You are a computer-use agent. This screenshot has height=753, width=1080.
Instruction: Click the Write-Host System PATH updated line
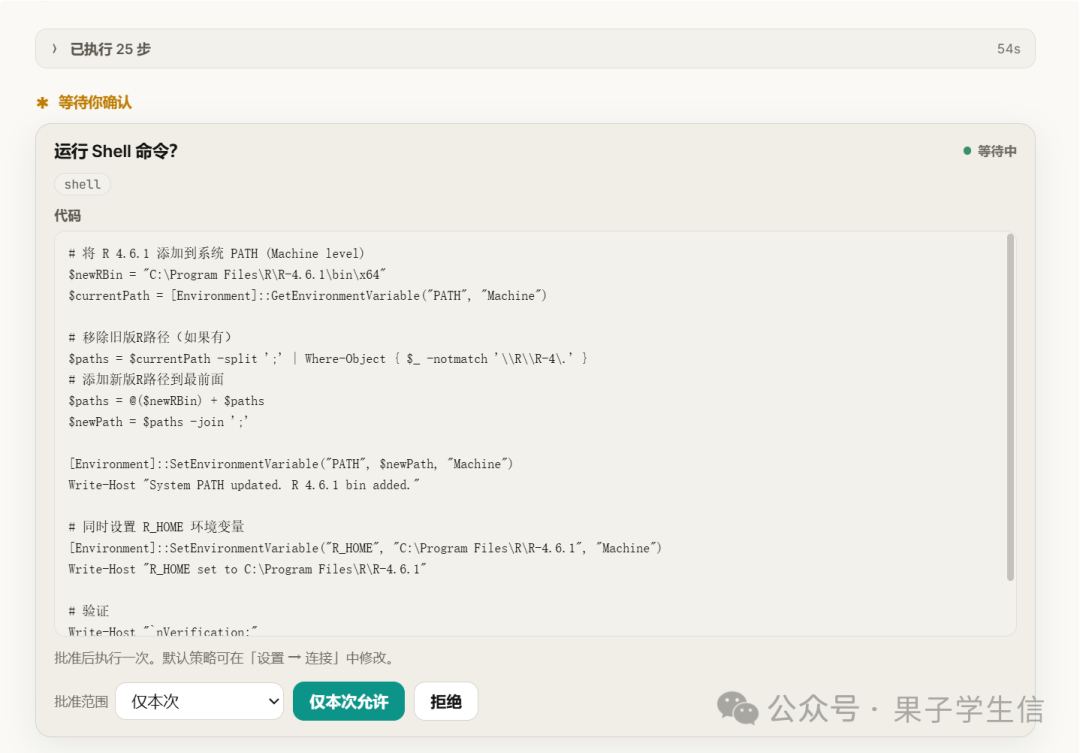244,485
